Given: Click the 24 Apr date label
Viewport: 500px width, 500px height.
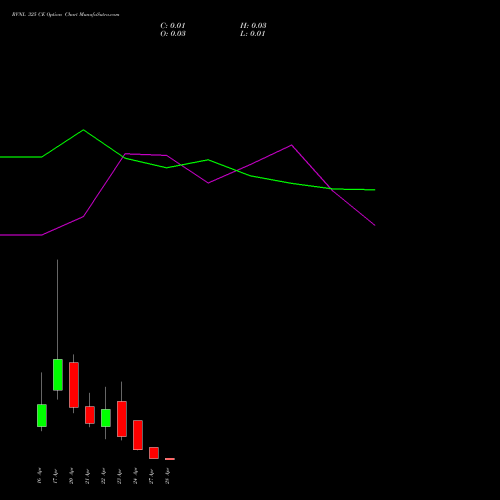Looking at the screenshot, I should [136, 476].
